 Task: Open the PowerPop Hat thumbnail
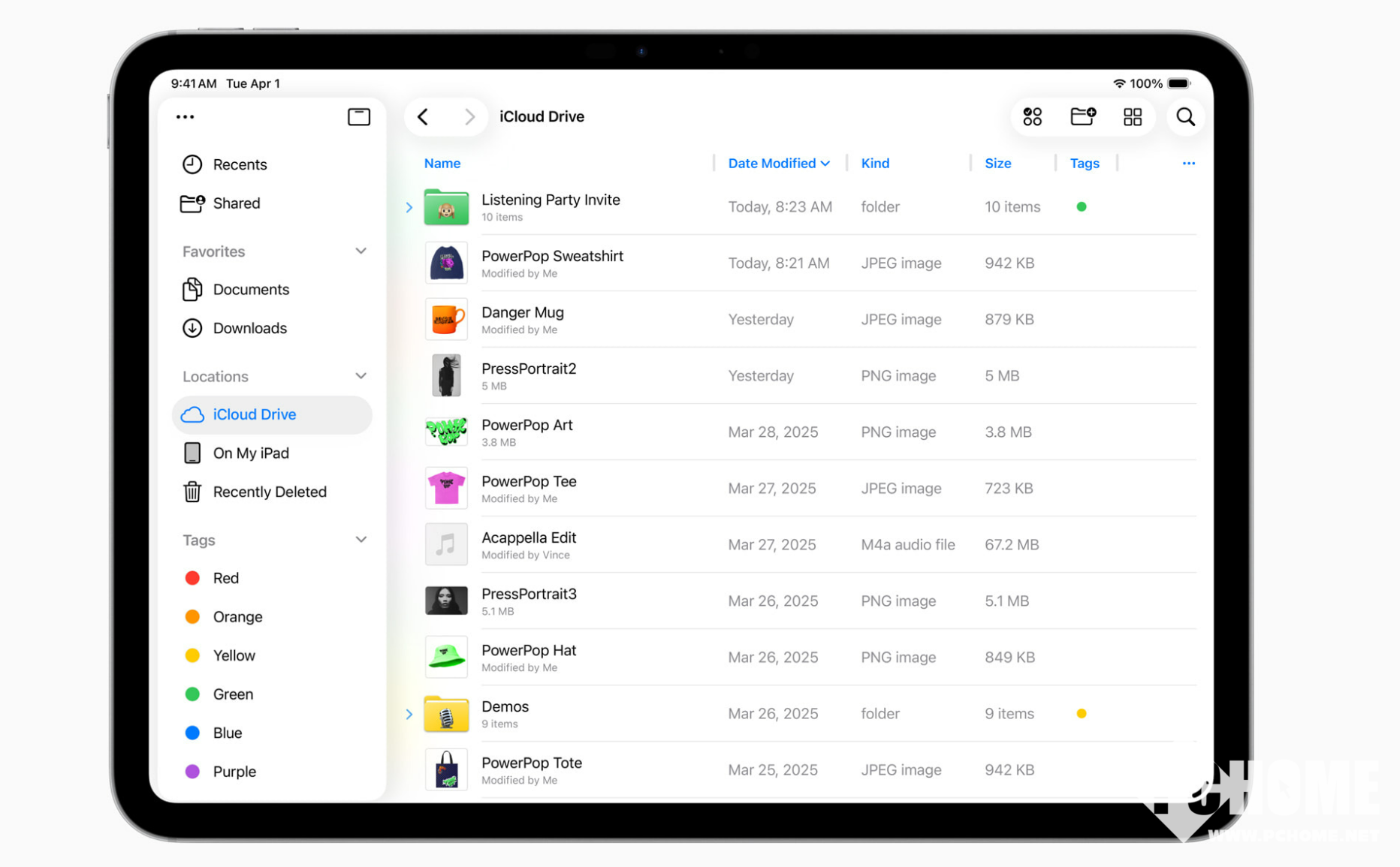coord(446,658)
